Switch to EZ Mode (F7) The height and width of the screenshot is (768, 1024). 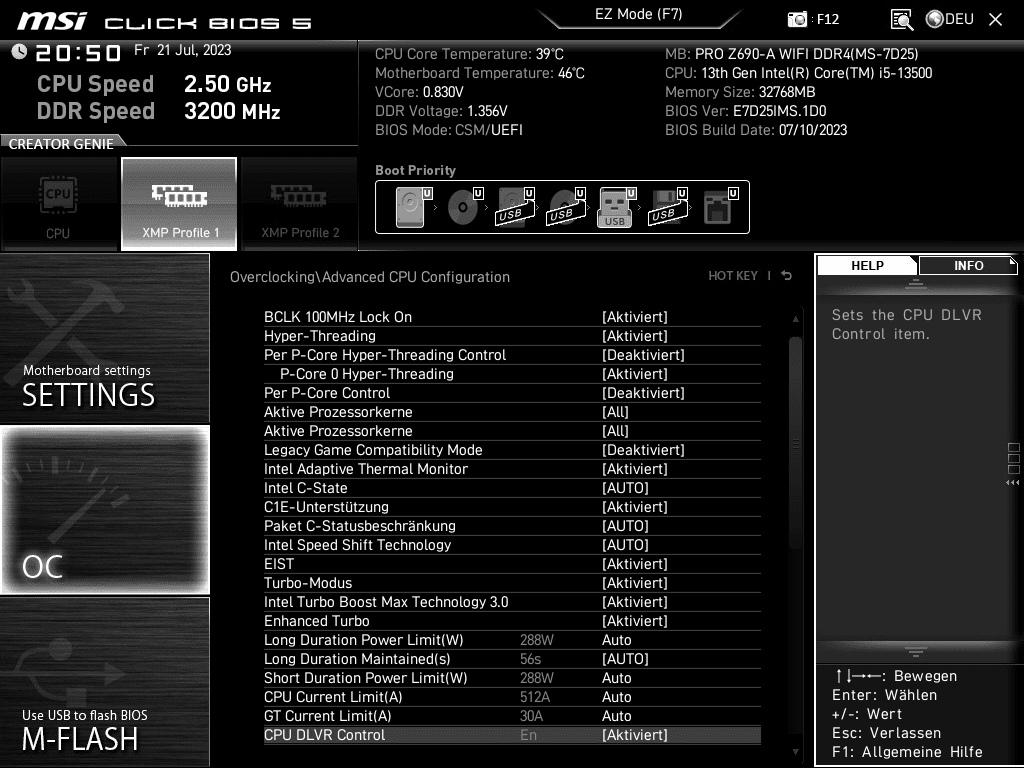(x=638, y=14)
